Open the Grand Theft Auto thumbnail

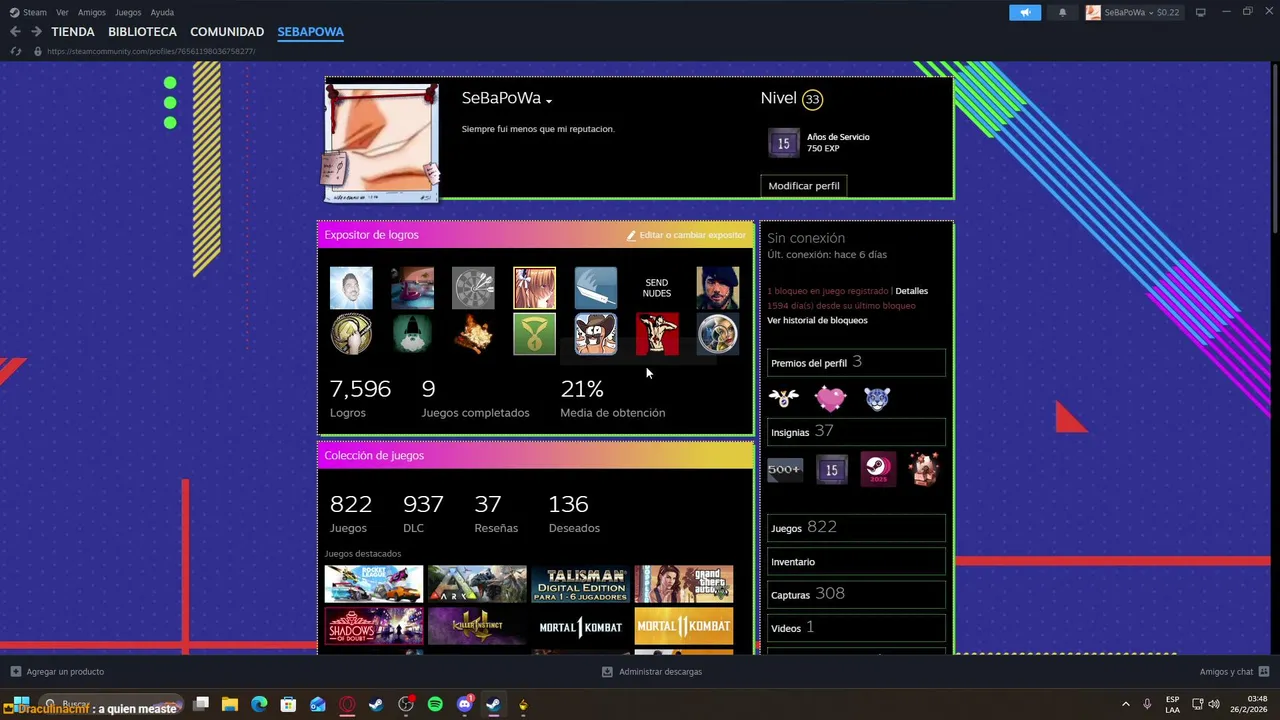click(684, 584)
